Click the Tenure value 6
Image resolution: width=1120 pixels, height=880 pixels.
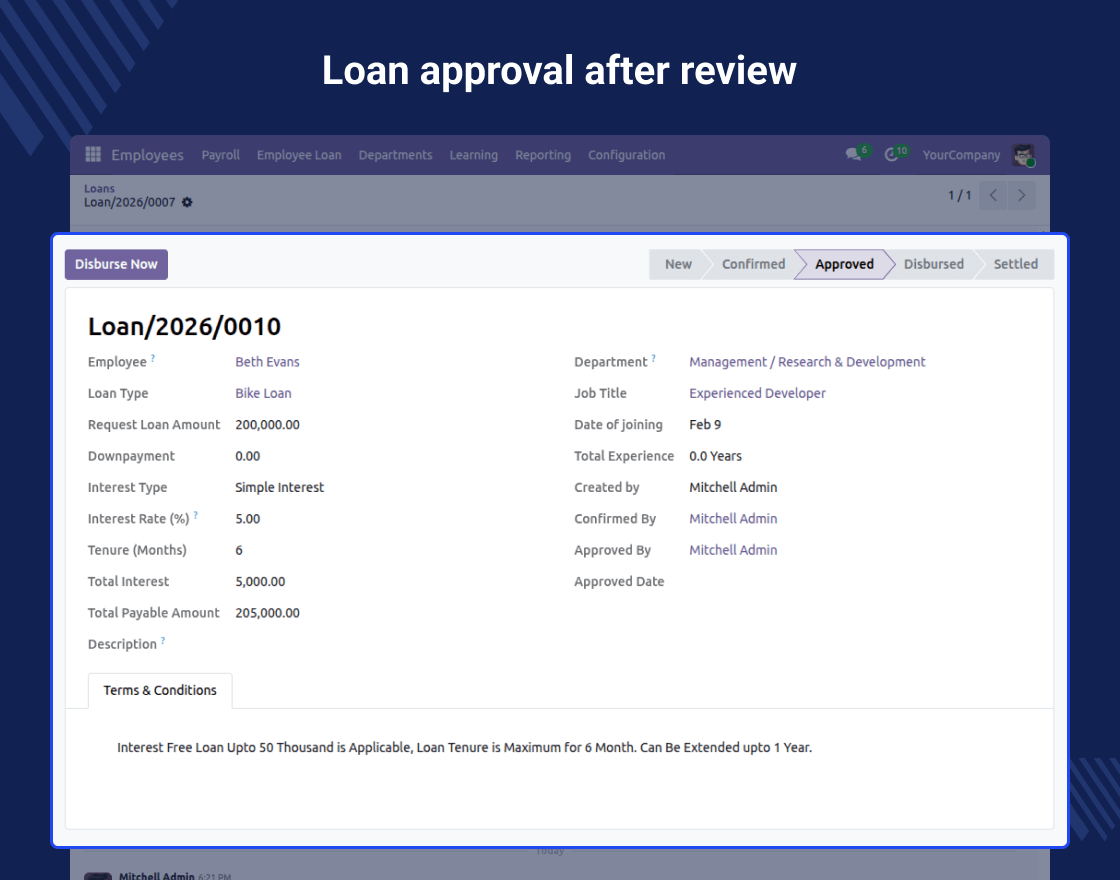click(239, 550)
